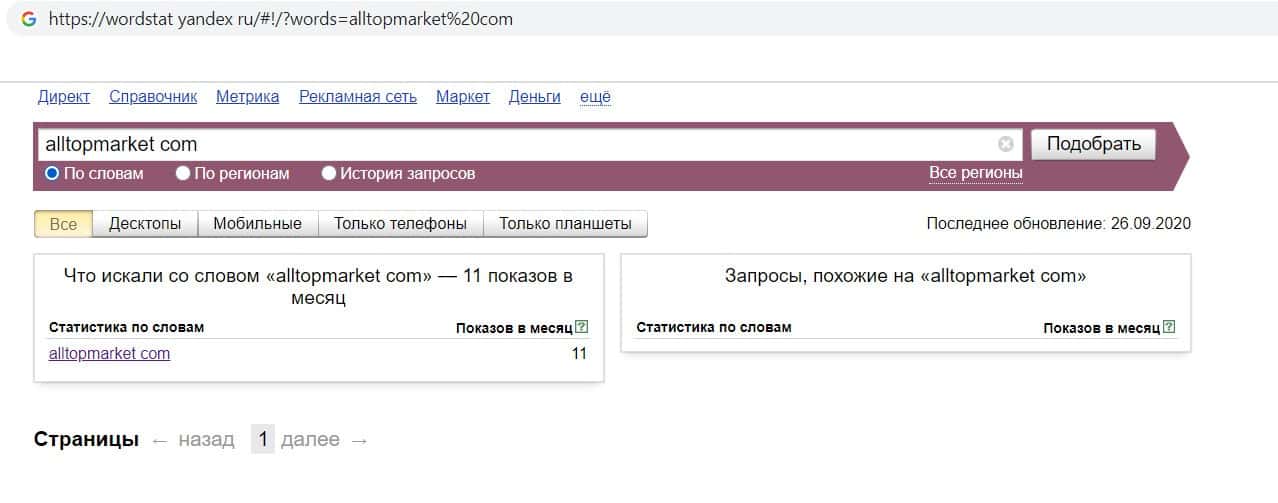Click 'назад' previous page link
The height and width of the screenshot is (503, 1278).
point(193,439)
